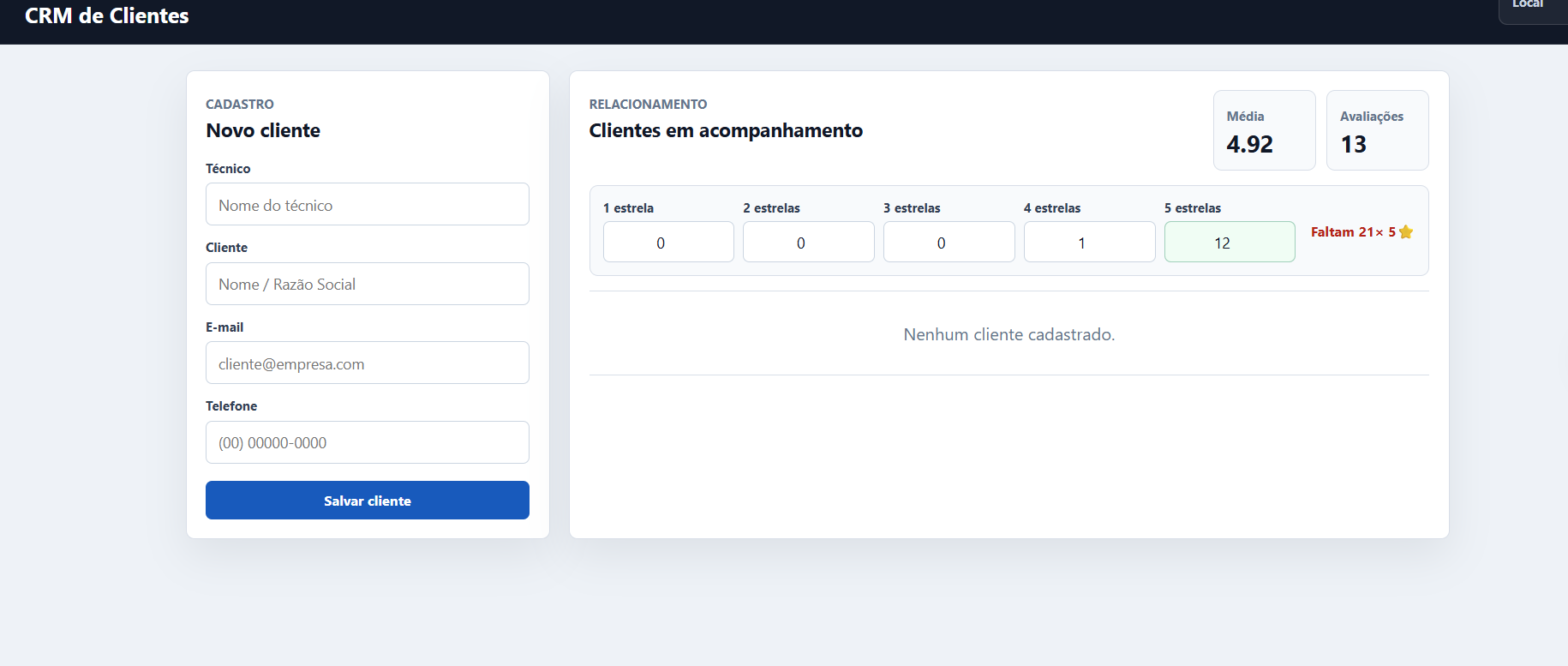Edit the 1 estrela count field

(668, 242)
